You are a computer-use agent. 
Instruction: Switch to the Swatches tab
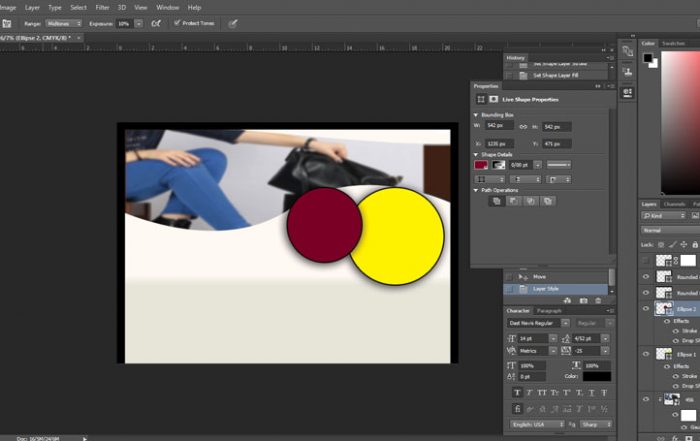pyautogui.click(x=673, y=43)
